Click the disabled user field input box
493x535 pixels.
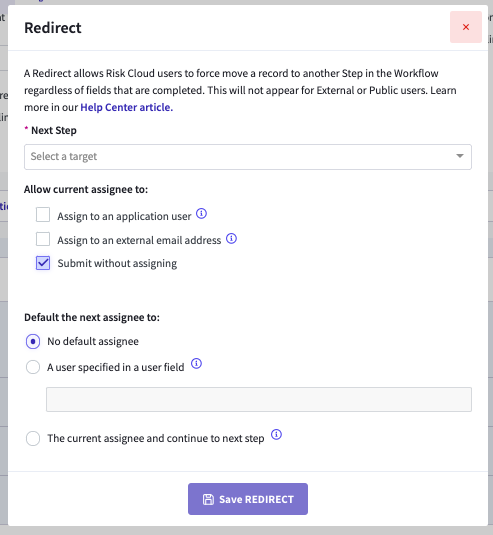point(259,399)
